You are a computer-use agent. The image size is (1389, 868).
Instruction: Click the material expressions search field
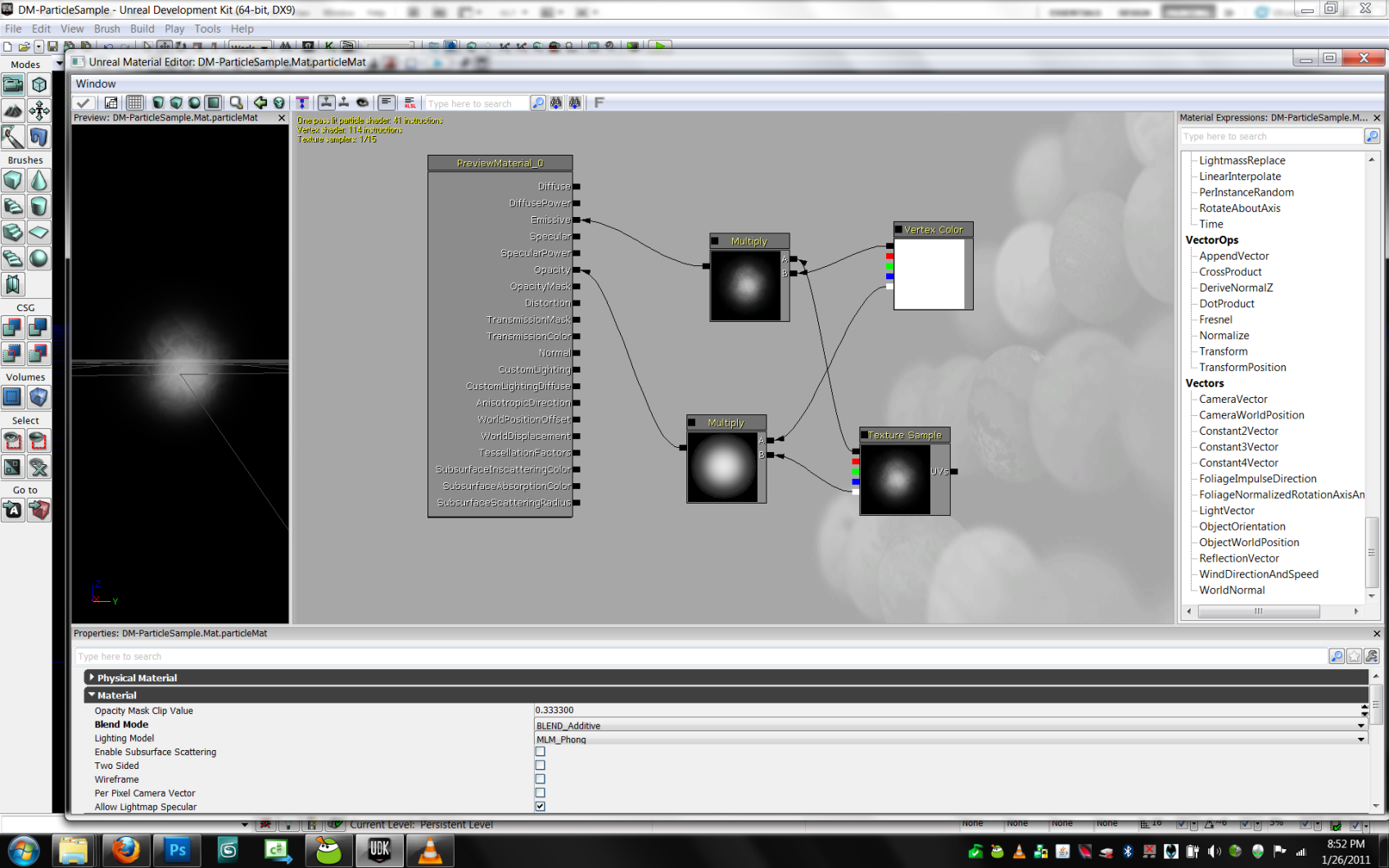(1270, 137)
